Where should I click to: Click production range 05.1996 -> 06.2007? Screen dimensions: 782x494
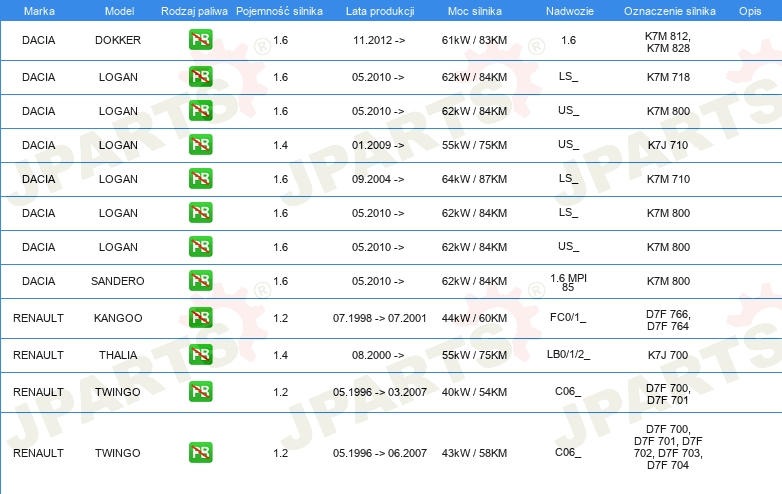pos(380,453)
